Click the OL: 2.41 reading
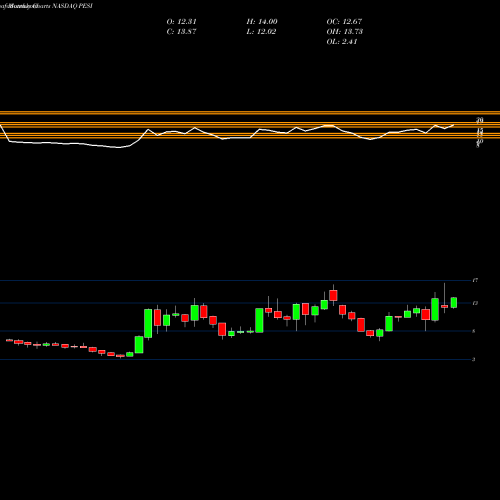 [342, 42]
